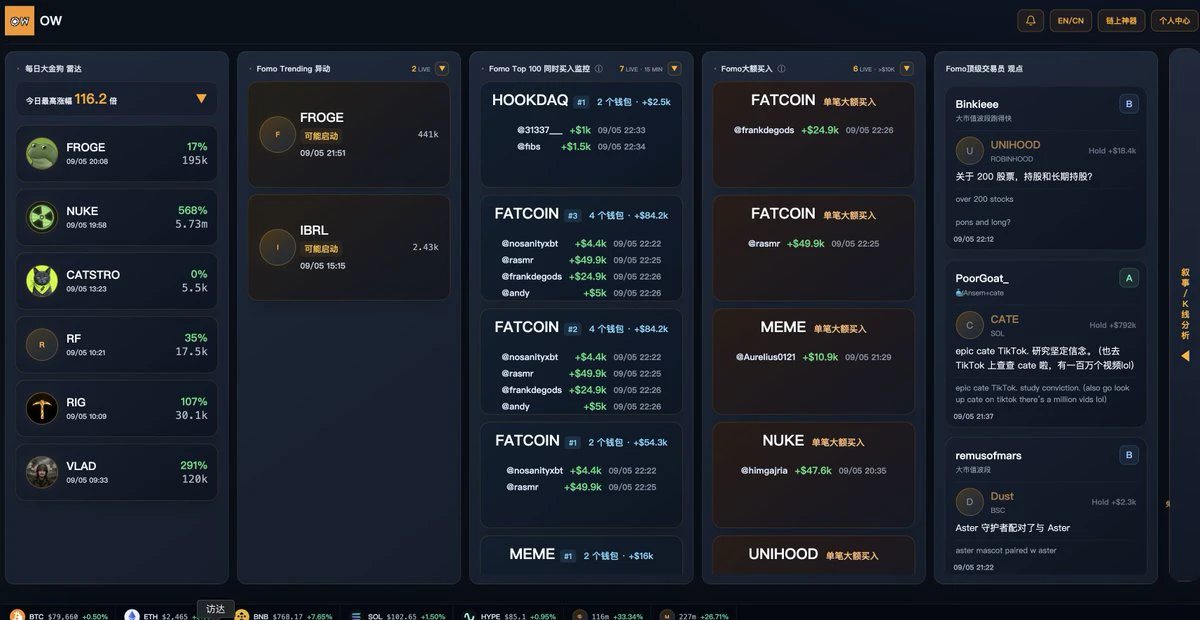
Task: Click the FATCOIN #3 rank badge
Action: [x=573, y=215]
